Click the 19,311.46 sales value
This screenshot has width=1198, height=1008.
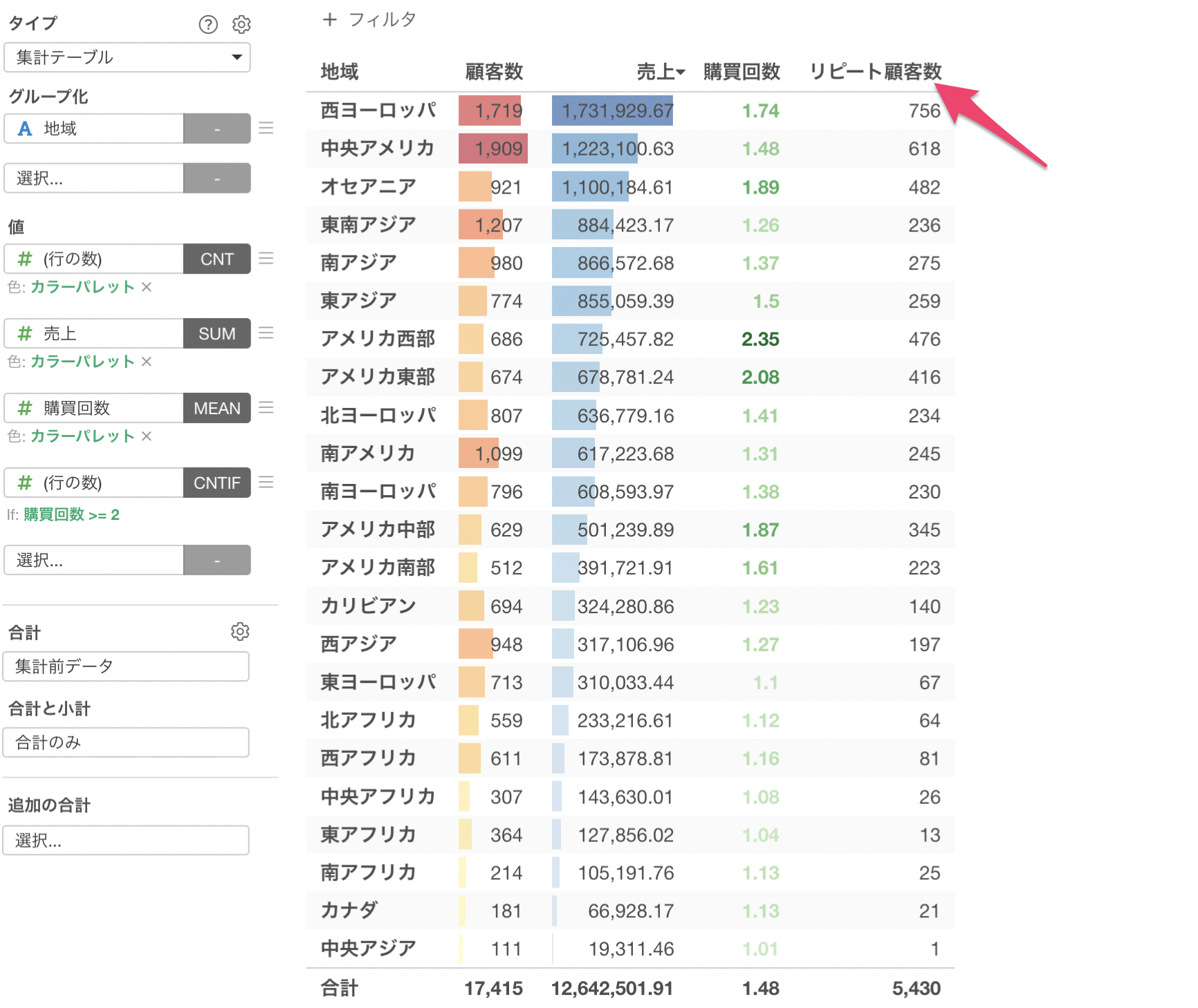click(x=632, y=949)
